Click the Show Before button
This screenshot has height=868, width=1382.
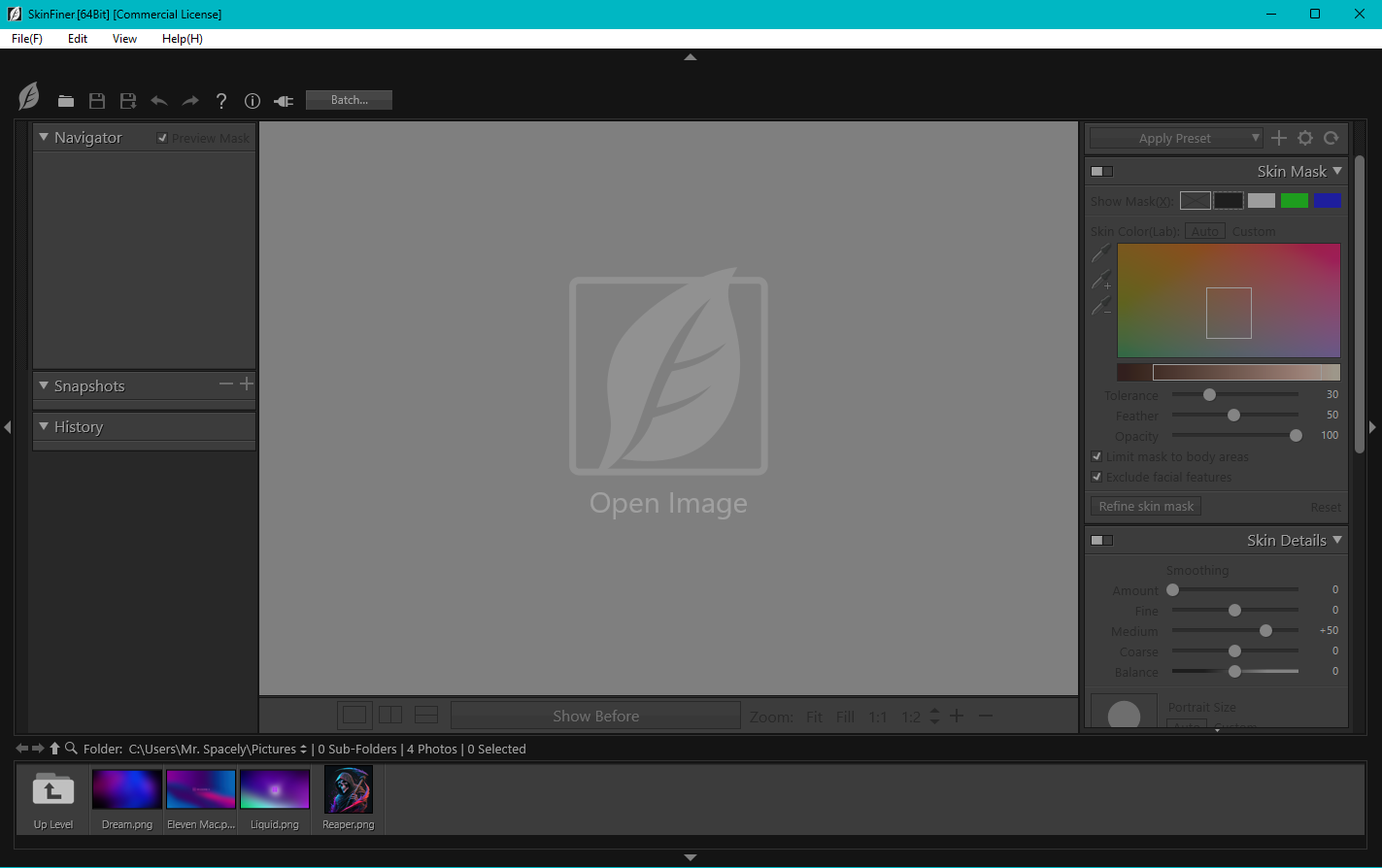pos(596,716)
